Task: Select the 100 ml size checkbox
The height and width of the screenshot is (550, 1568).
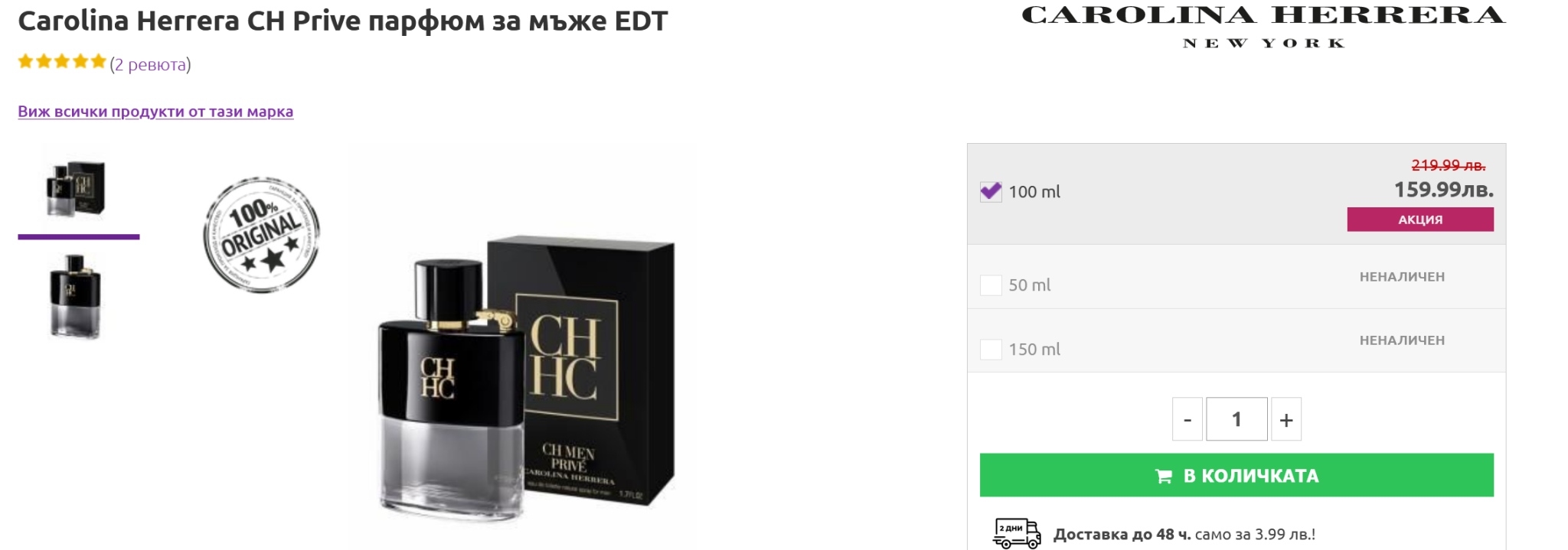Action: [x=991, y=191]
